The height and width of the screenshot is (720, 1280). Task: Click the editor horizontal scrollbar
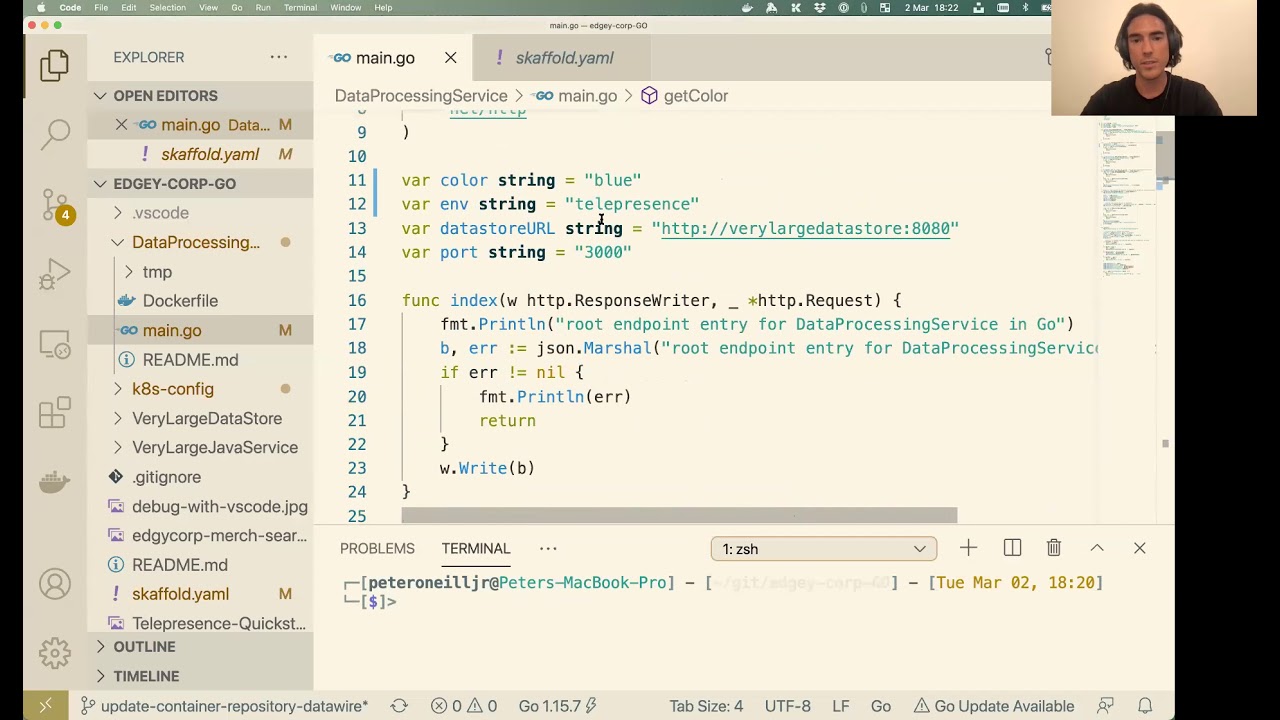(679, 516)
